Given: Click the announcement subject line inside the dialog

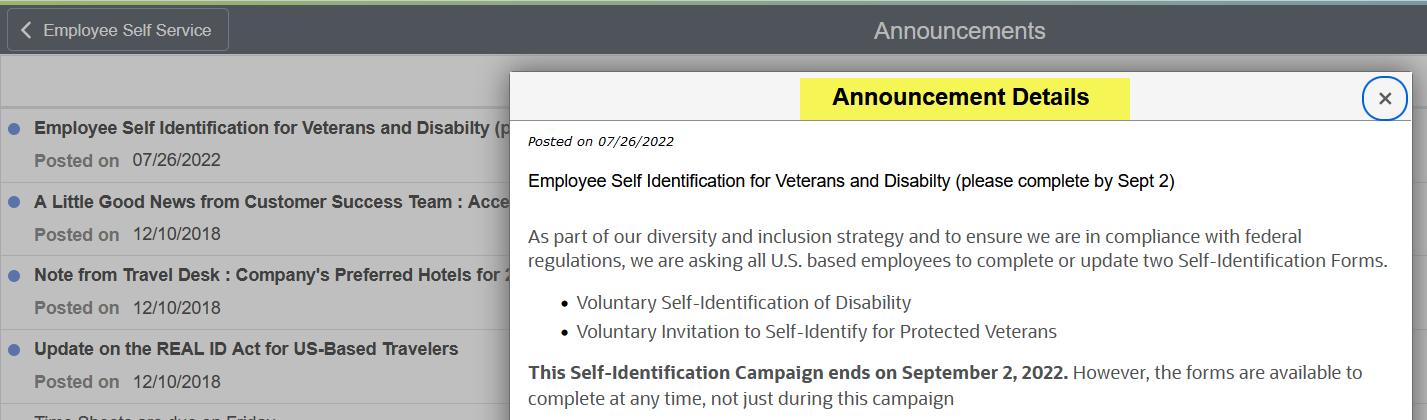Looking at the screenshot, I should pos(850,181).
